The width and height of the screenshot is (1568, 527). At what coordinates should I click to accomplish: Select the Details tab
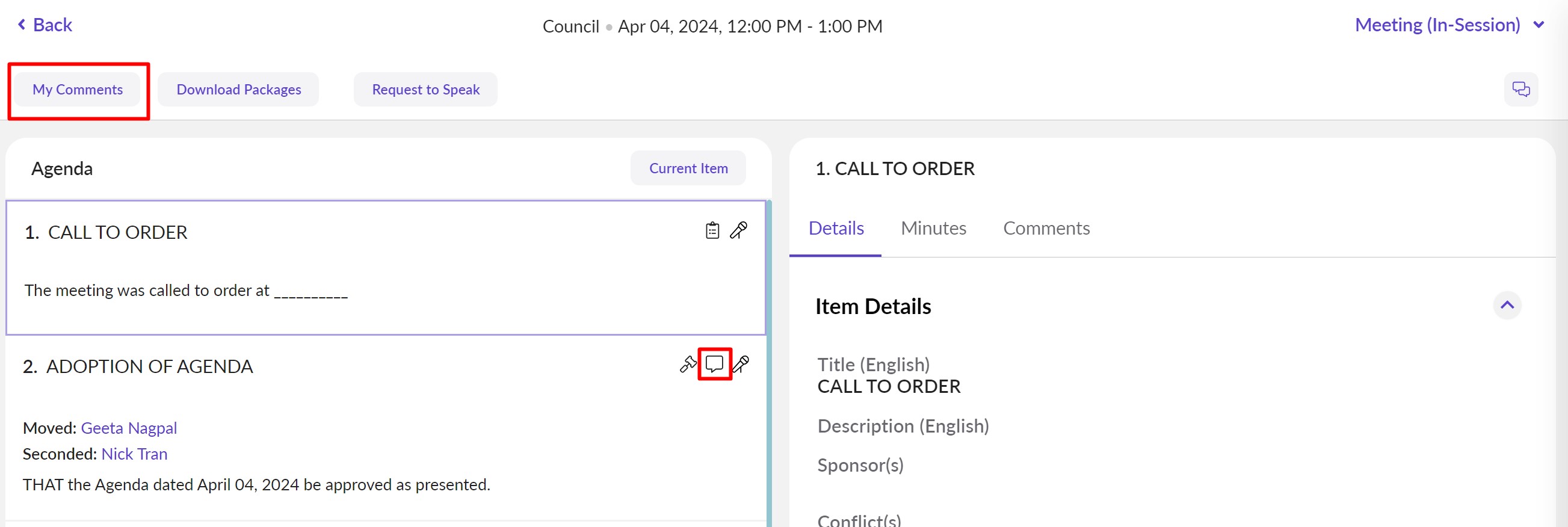(x=836, y=228)
